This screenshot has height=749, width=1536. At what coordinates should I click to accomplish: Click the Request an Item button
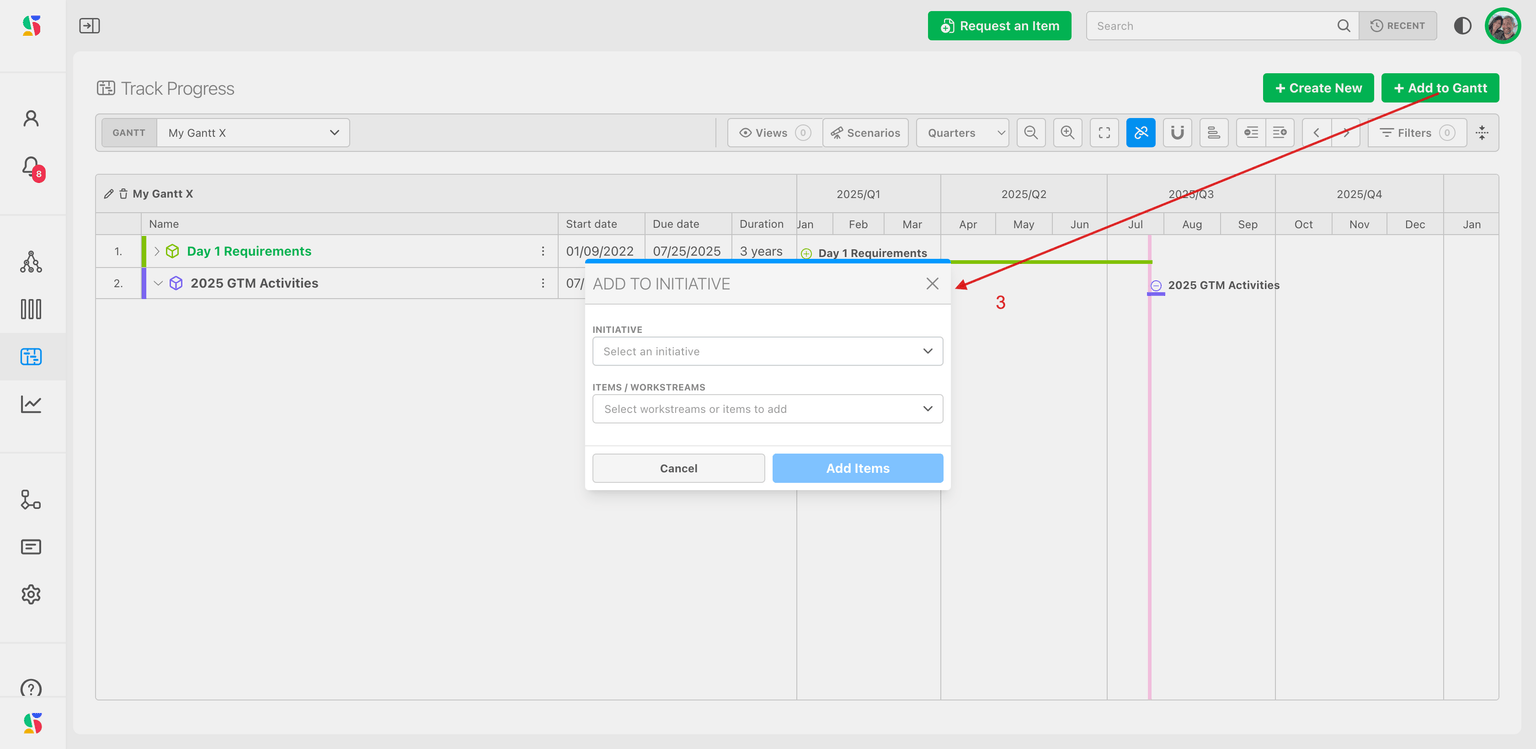tap(999, 26)
